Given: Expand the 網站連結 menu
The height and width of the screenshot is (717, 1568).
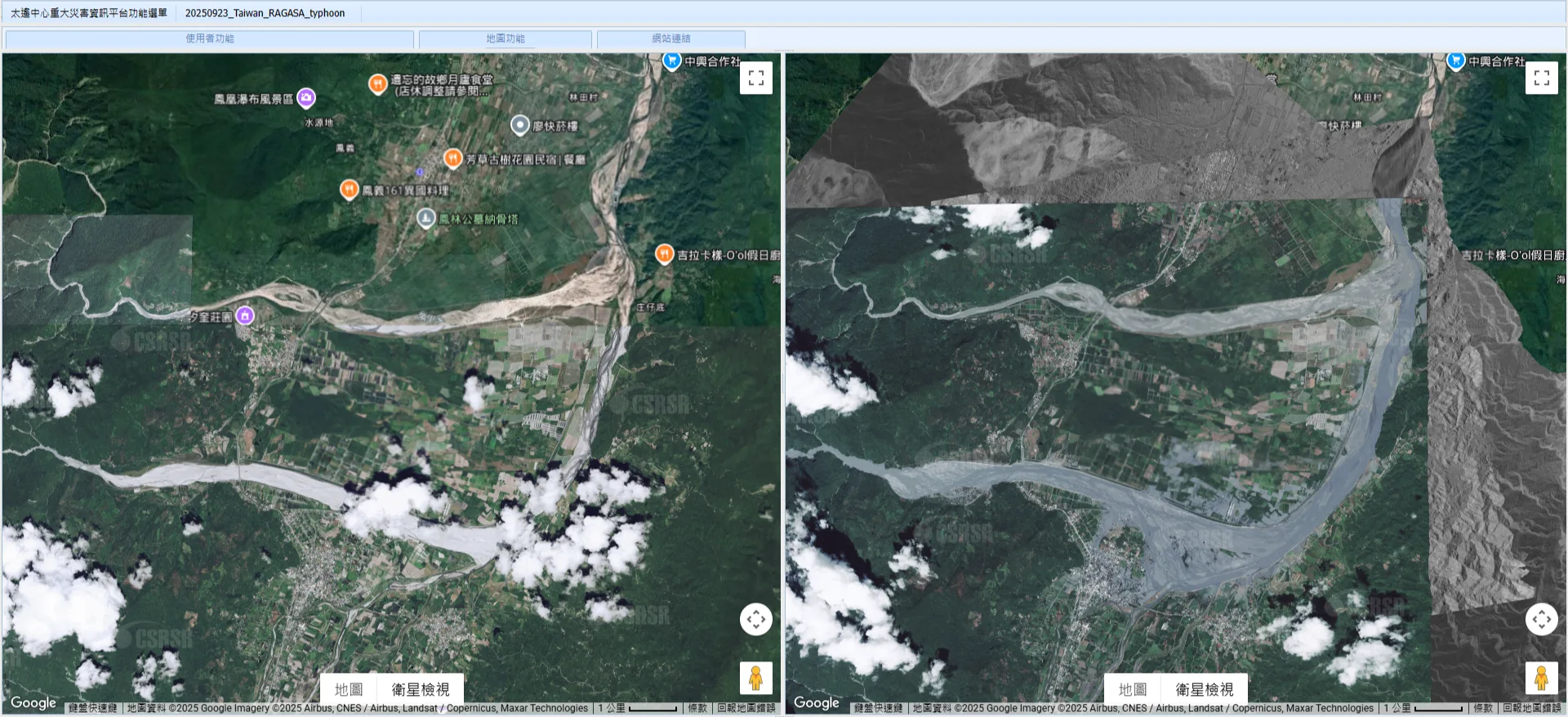Looking at the screenshot, I should coord(670,38).
